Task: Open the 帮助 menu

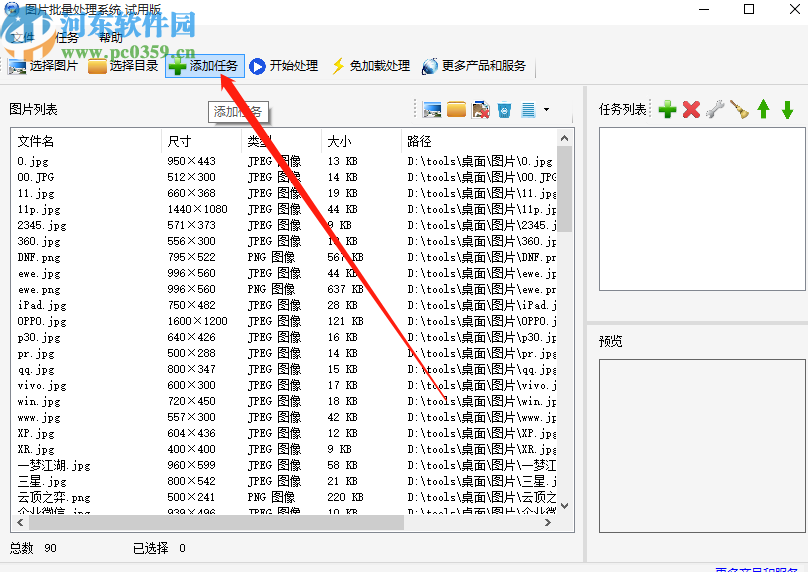Action: pyautogui.click(x=110, y=38)
